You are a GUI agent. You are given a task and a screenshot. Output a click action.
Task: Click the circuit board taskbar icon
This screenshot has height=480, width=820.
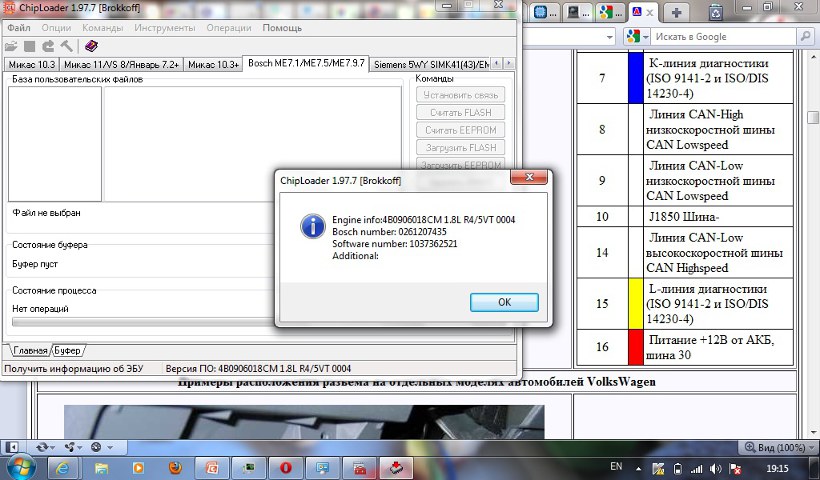(x=248, y=467)
